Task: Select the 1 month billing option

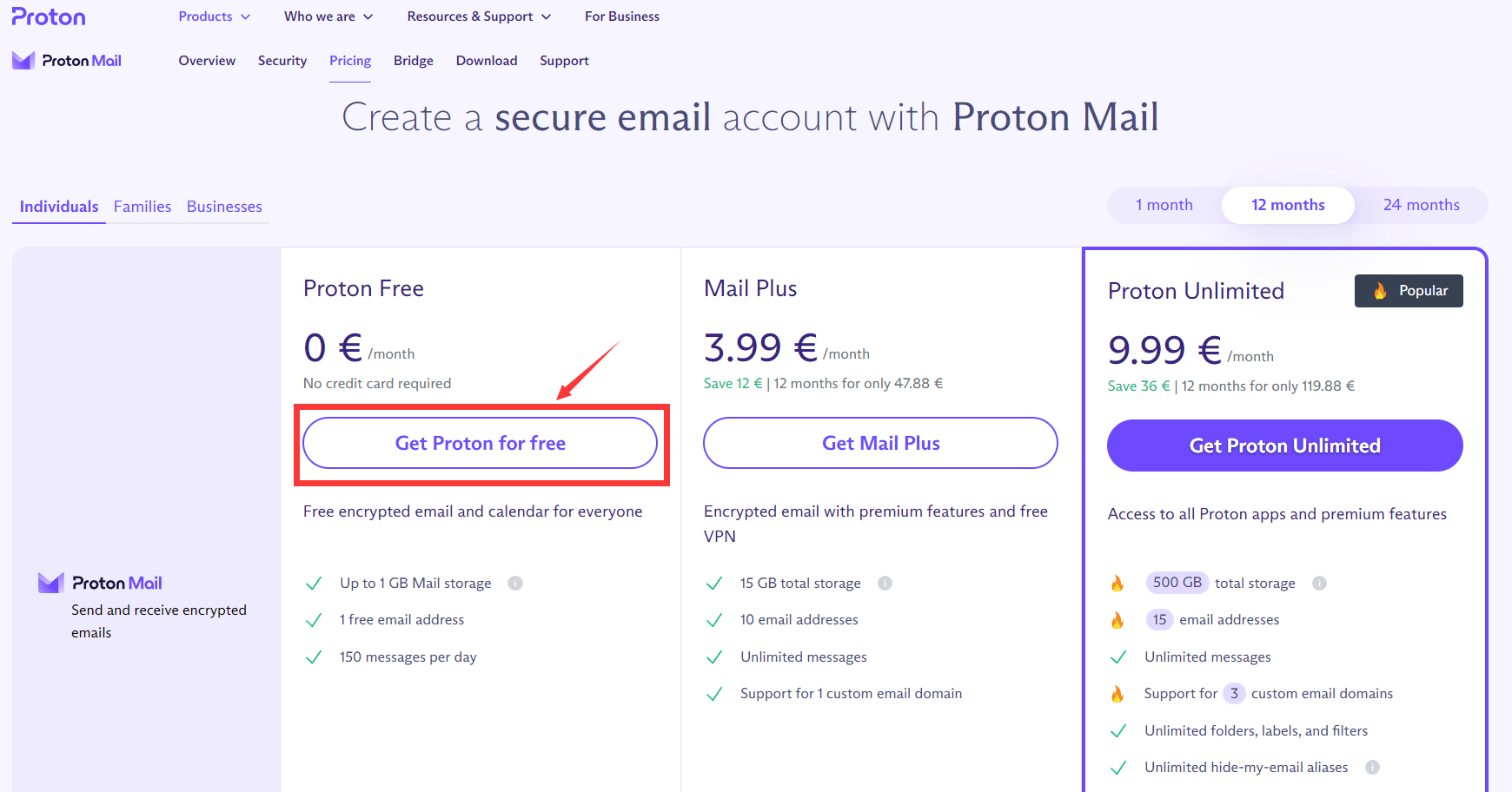Action: point(1164,205)
